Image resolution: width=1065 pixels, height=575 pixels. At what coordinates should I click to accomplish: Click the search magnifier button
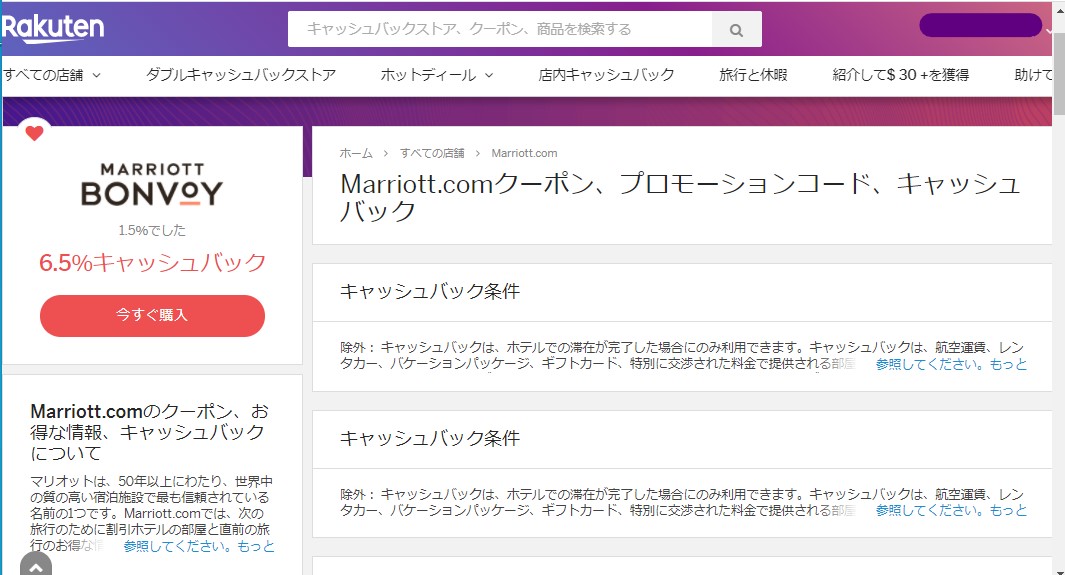pos(736,30)
